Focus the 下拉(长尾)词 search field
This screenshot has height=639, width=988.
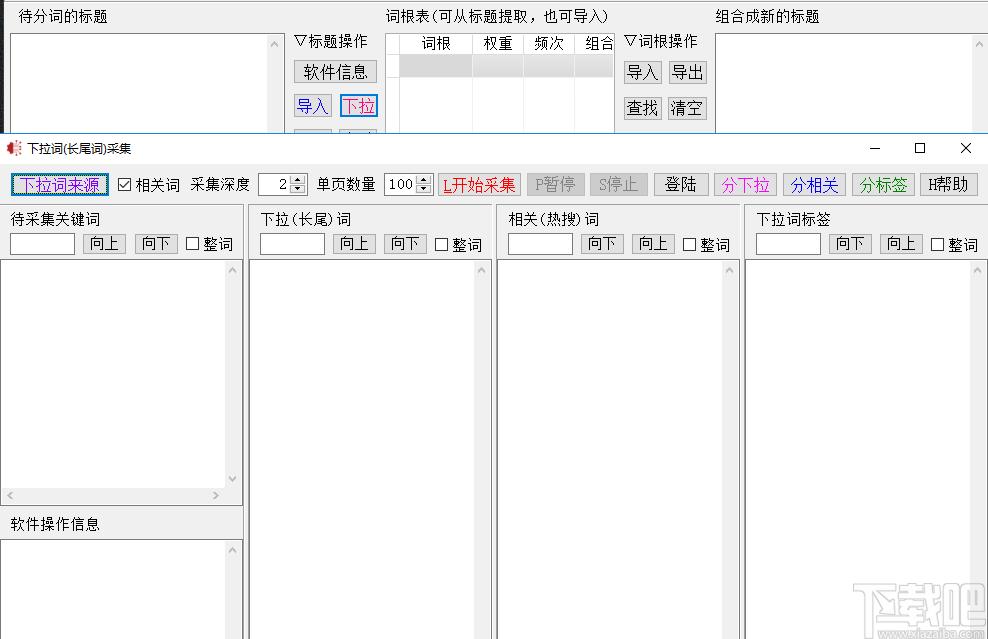(x=292, y=244)
